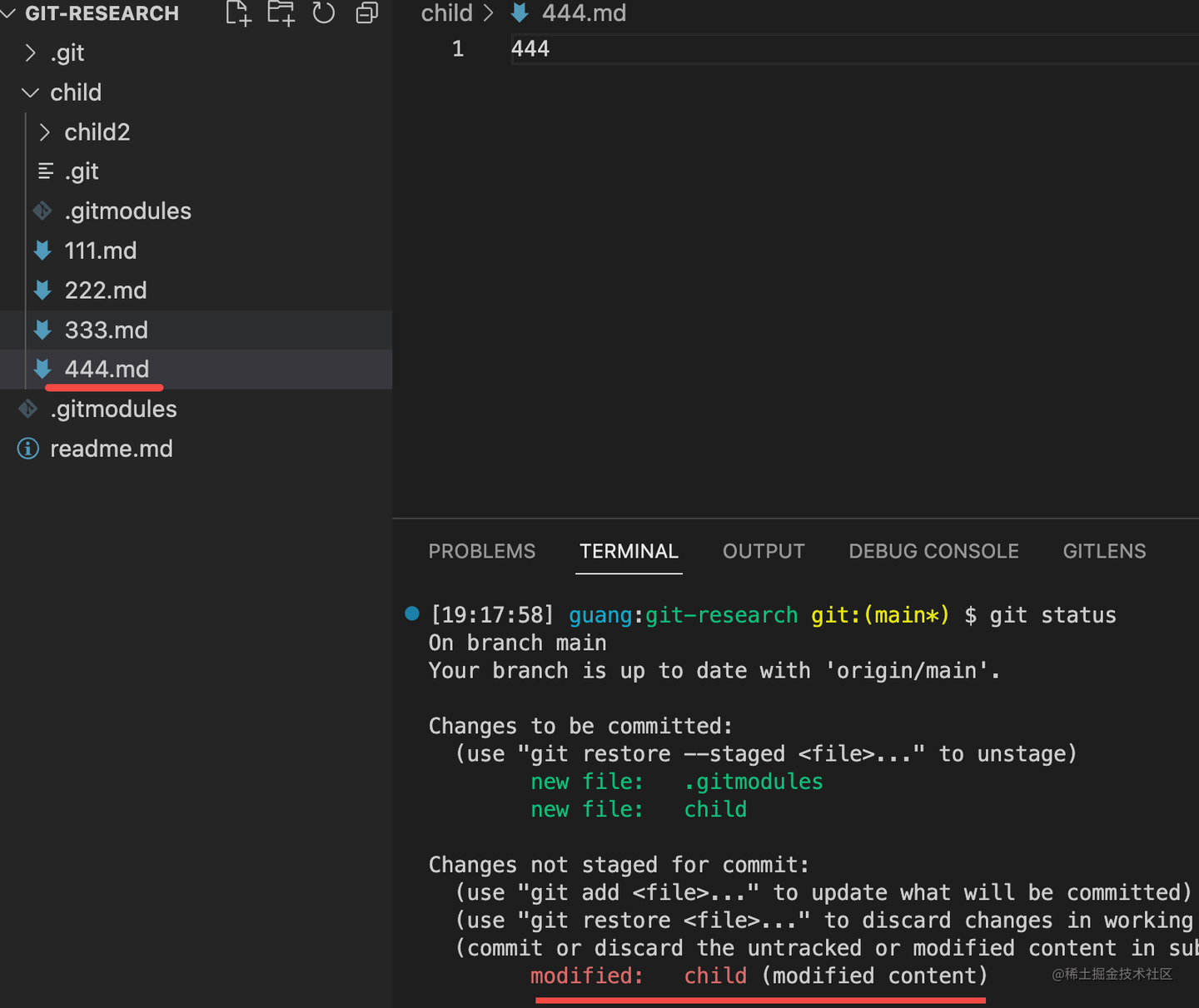Screen dimensions: 1199x1008
Task: Select the 333.md file
Action: 107,330
